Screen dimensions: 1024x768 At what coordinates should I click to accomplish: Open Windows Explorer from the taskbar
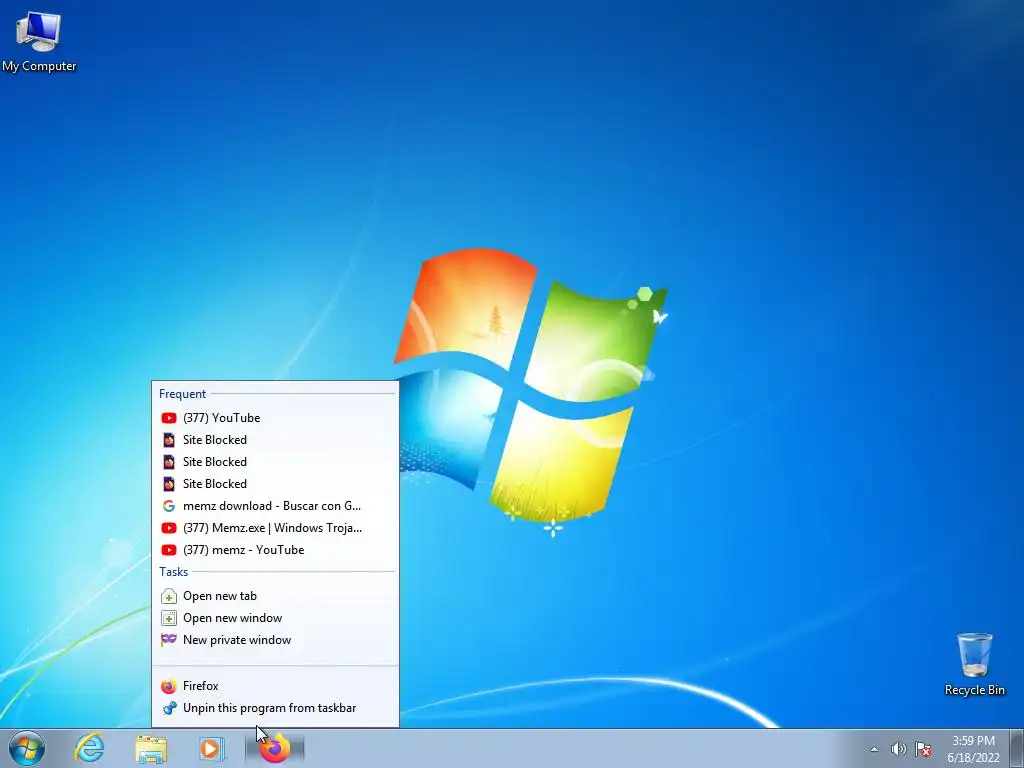tap(150, 749)
